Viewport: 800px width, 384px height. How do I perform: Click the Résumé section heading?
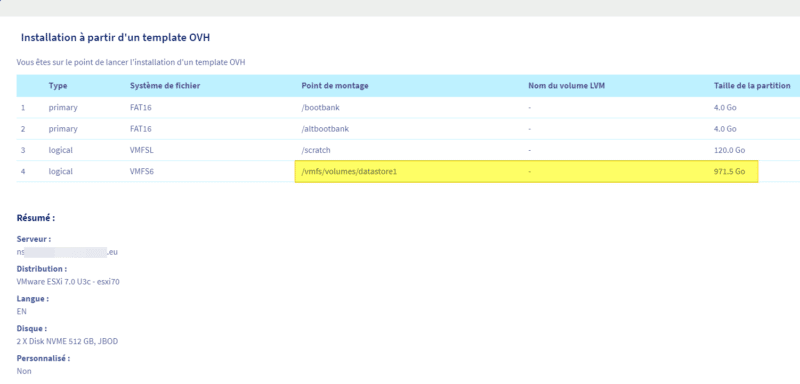36,218
